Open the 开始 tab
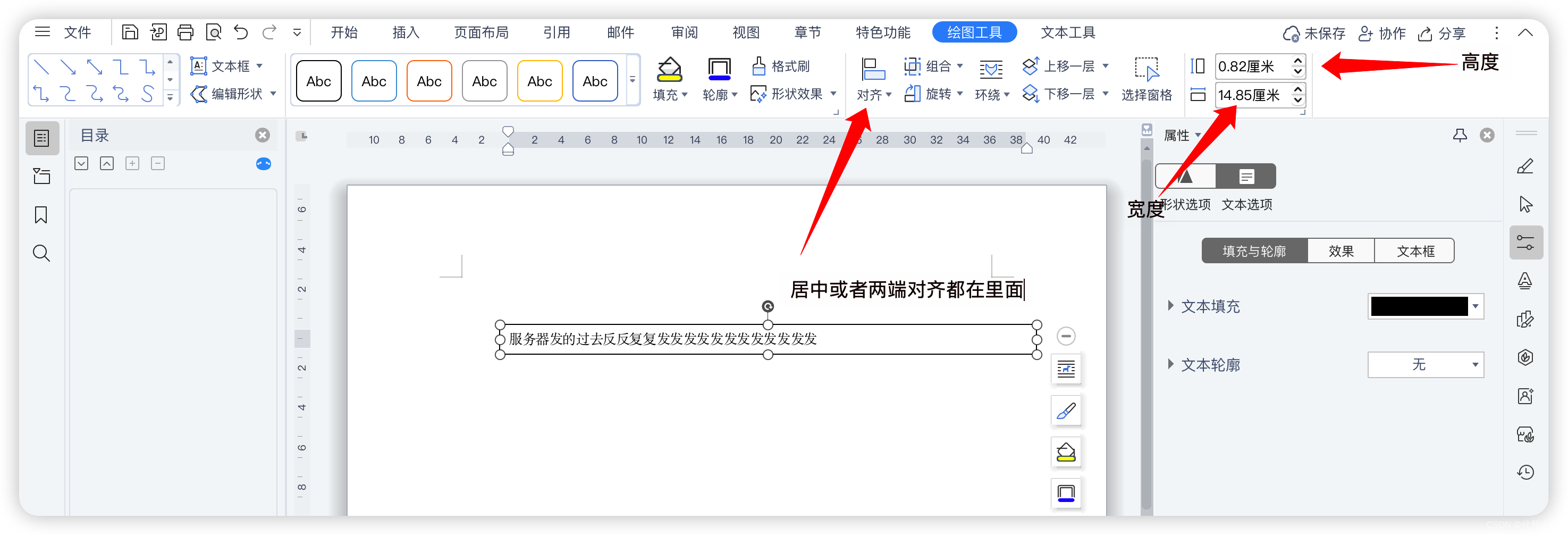The width and height of the screenshot is (1568, 535). (344, 32)
